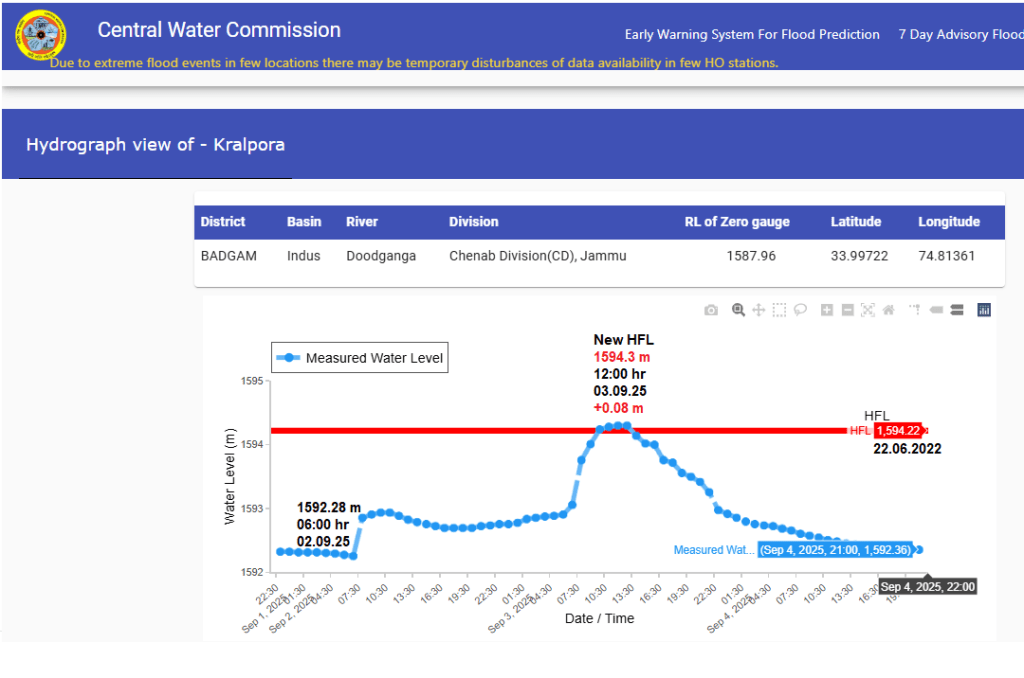This screenshot has width=1024, height=678.
Task: Download plot as PNG camera icon
Action: [710, 310]
